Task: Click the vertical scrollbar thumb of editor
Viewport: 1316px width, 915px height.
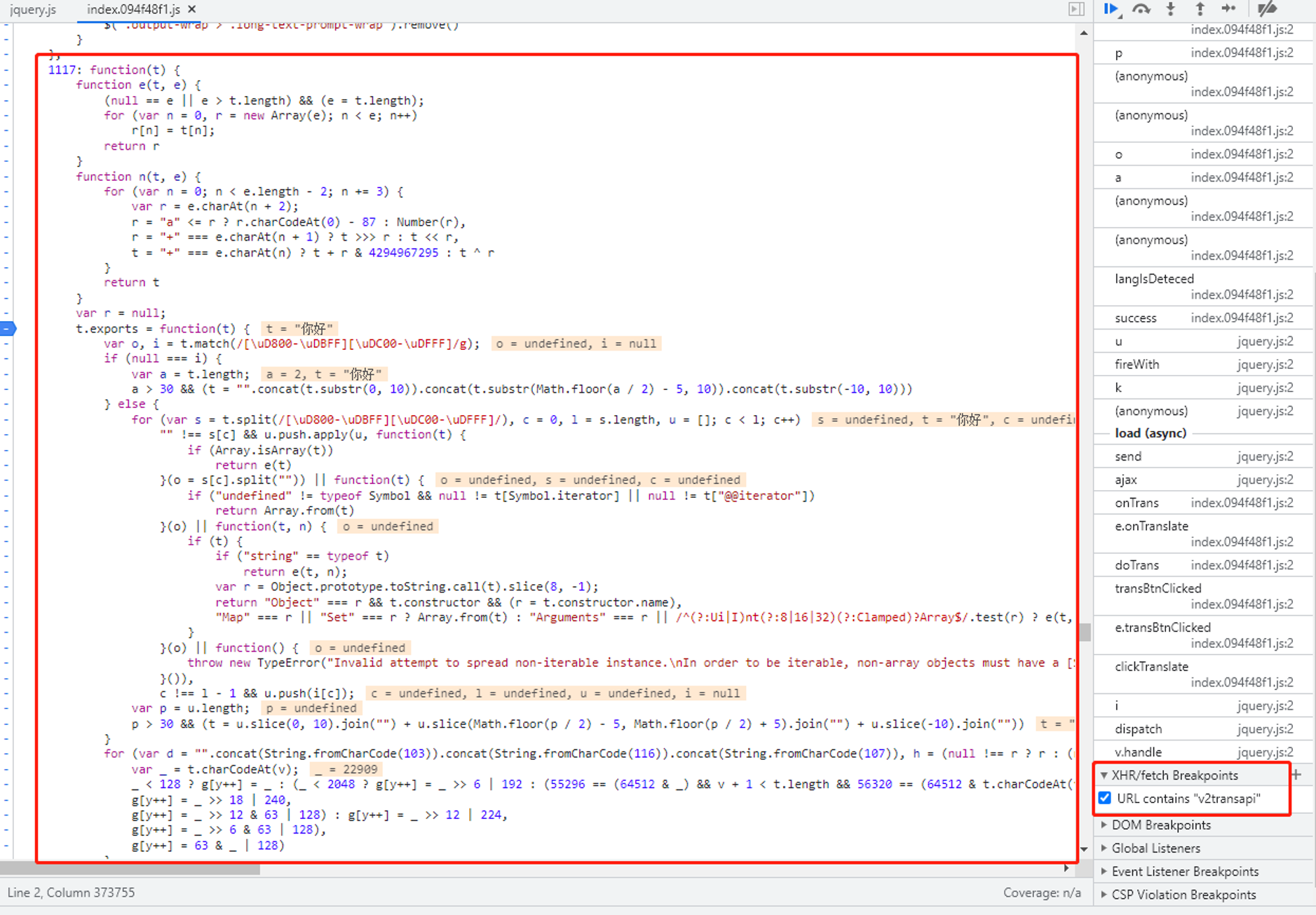Action: pyautogui.click(x=1084, y=631)
